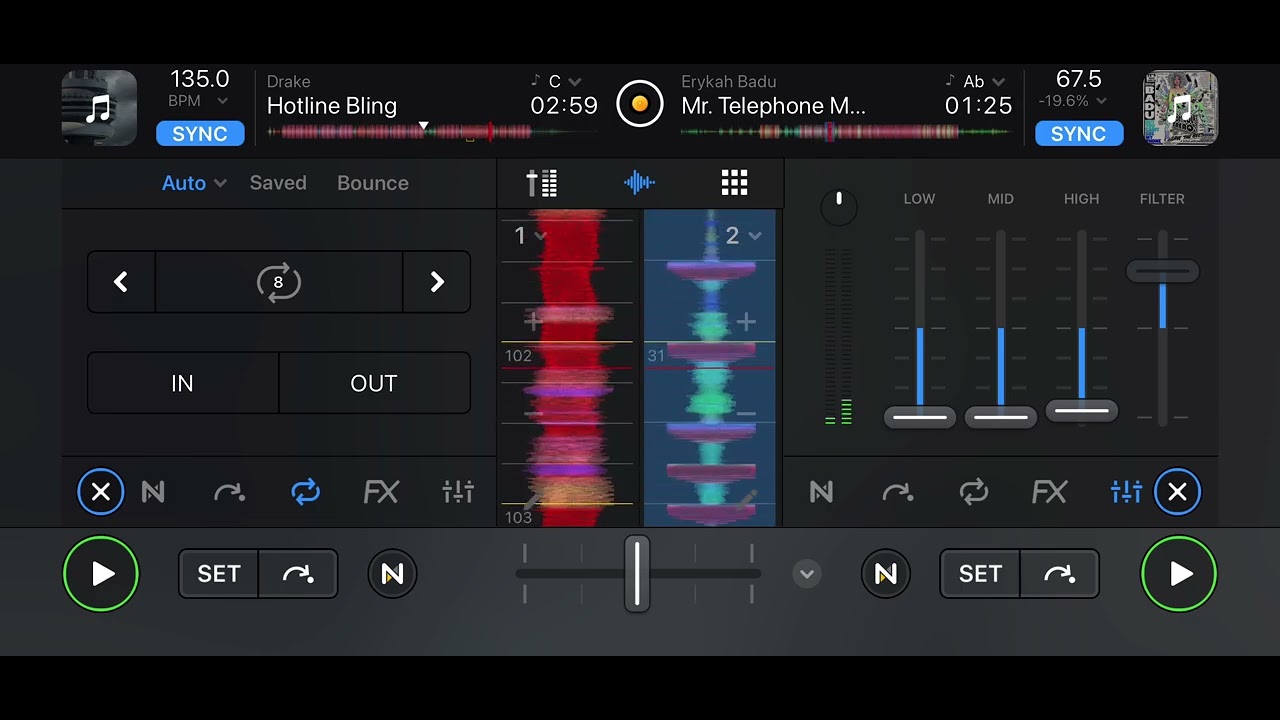Zoom out deck 2 waveform with minus
This screenshot has height=720, width=1280.
click(746, 413)
